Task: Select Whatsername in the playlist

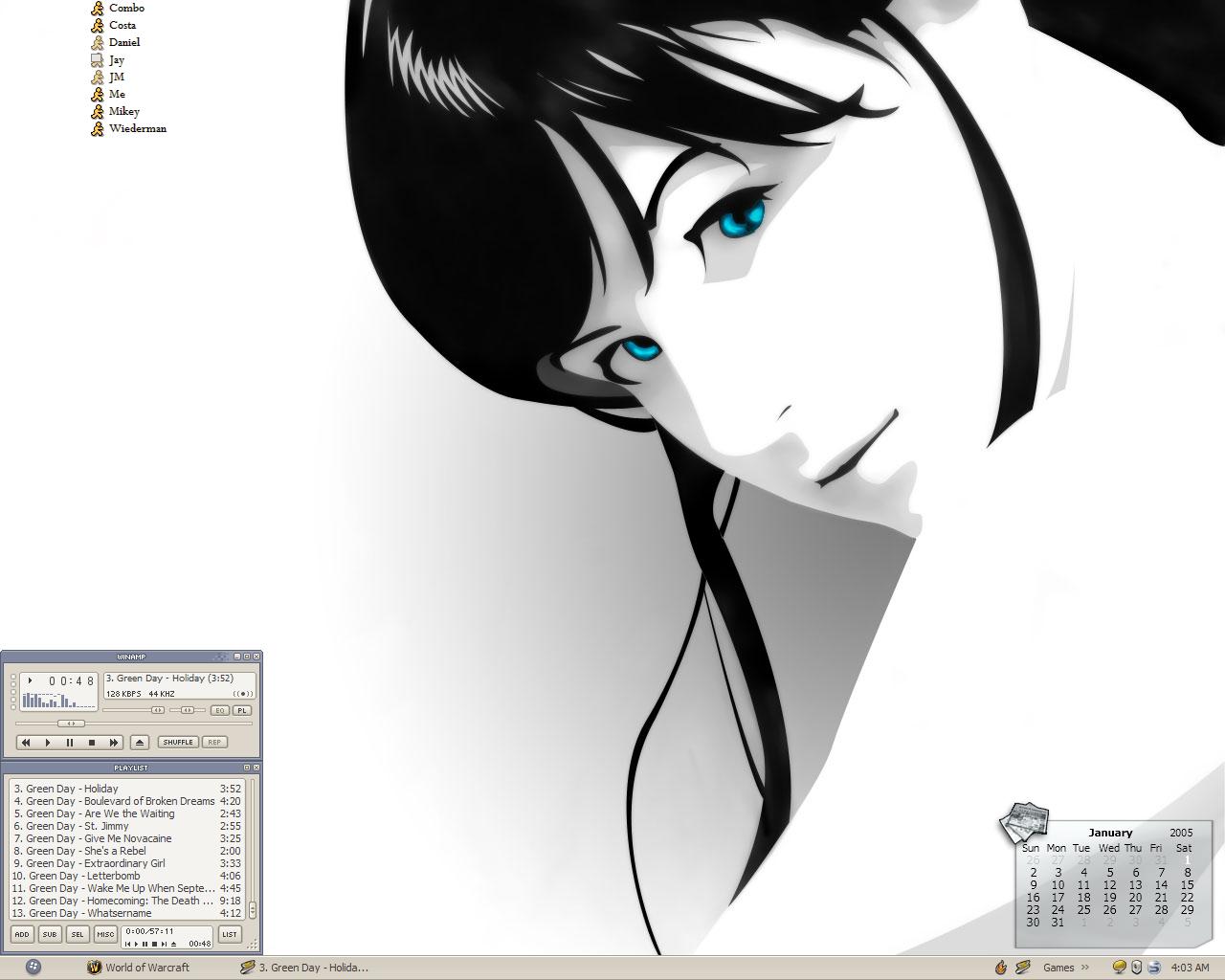Action: 127,914
